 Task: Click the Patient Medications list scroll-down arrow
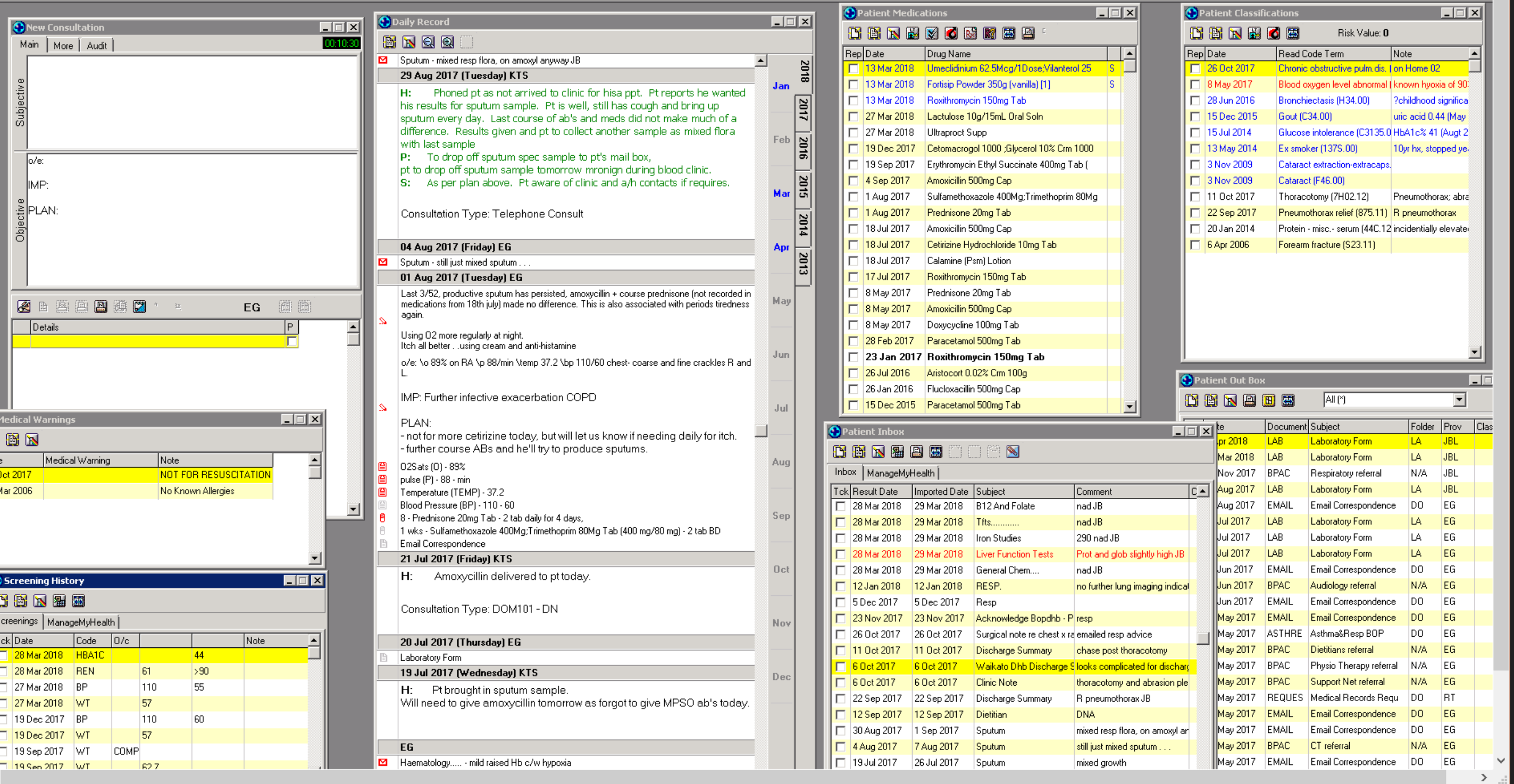pyautogui.click(x=1129, y=407)
